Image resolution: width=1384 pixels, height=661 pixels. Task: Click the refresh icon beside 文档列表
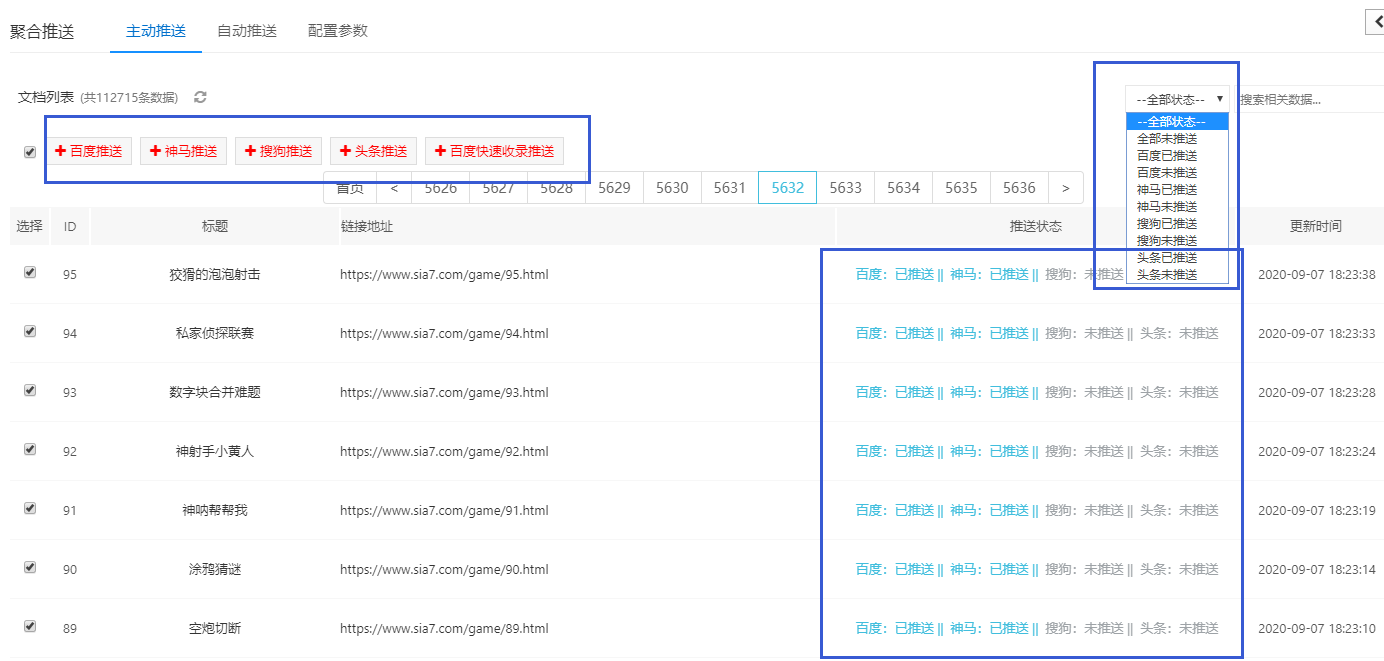point(200,97)
